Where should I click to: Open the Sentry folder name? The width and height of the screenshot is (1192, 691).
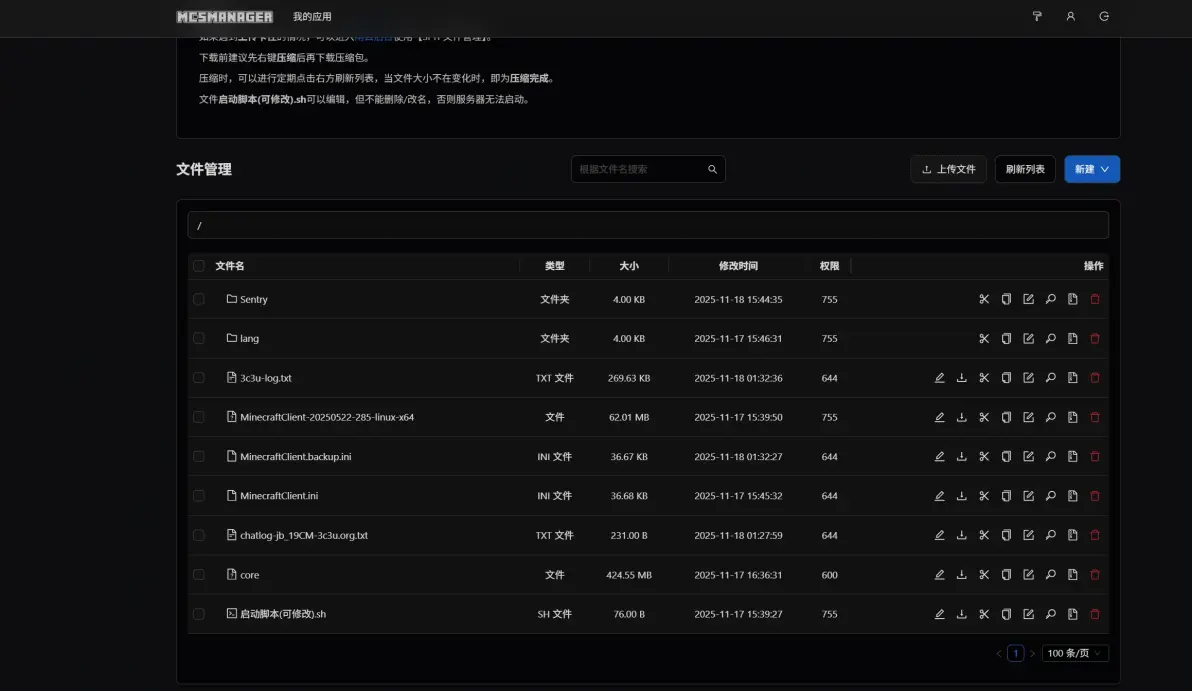click(254, 300)
